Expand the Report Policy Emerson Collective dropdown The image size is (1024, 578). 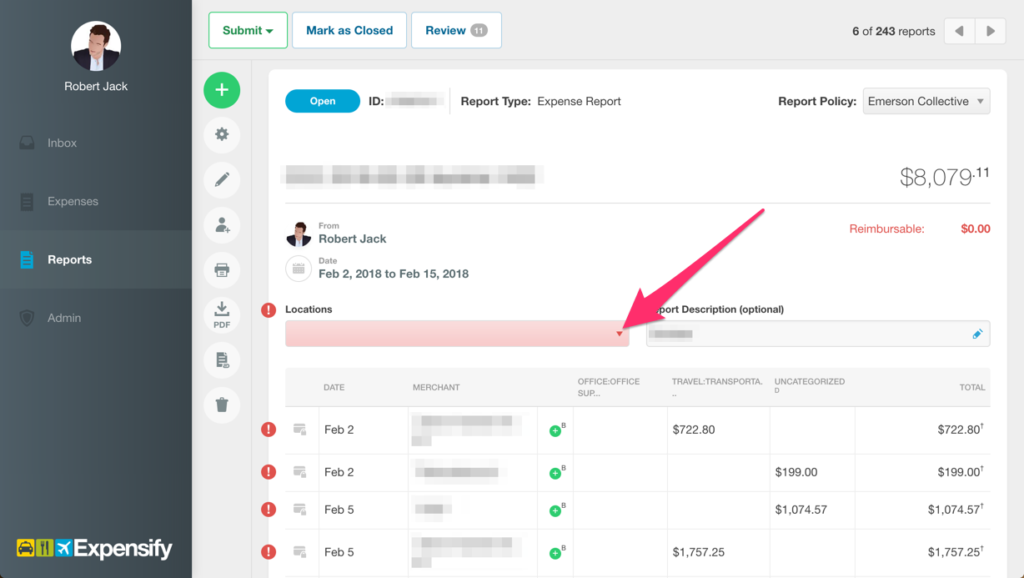926,101
